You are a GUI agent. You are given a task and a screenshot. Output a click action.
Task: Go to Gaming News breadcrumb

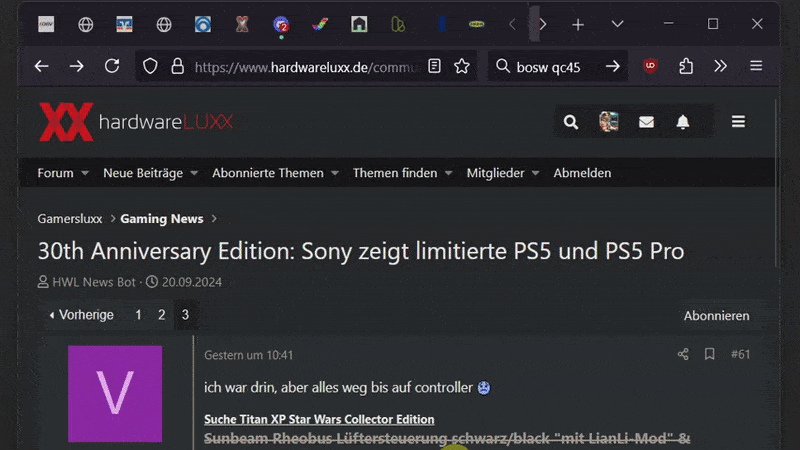(162, 219)
